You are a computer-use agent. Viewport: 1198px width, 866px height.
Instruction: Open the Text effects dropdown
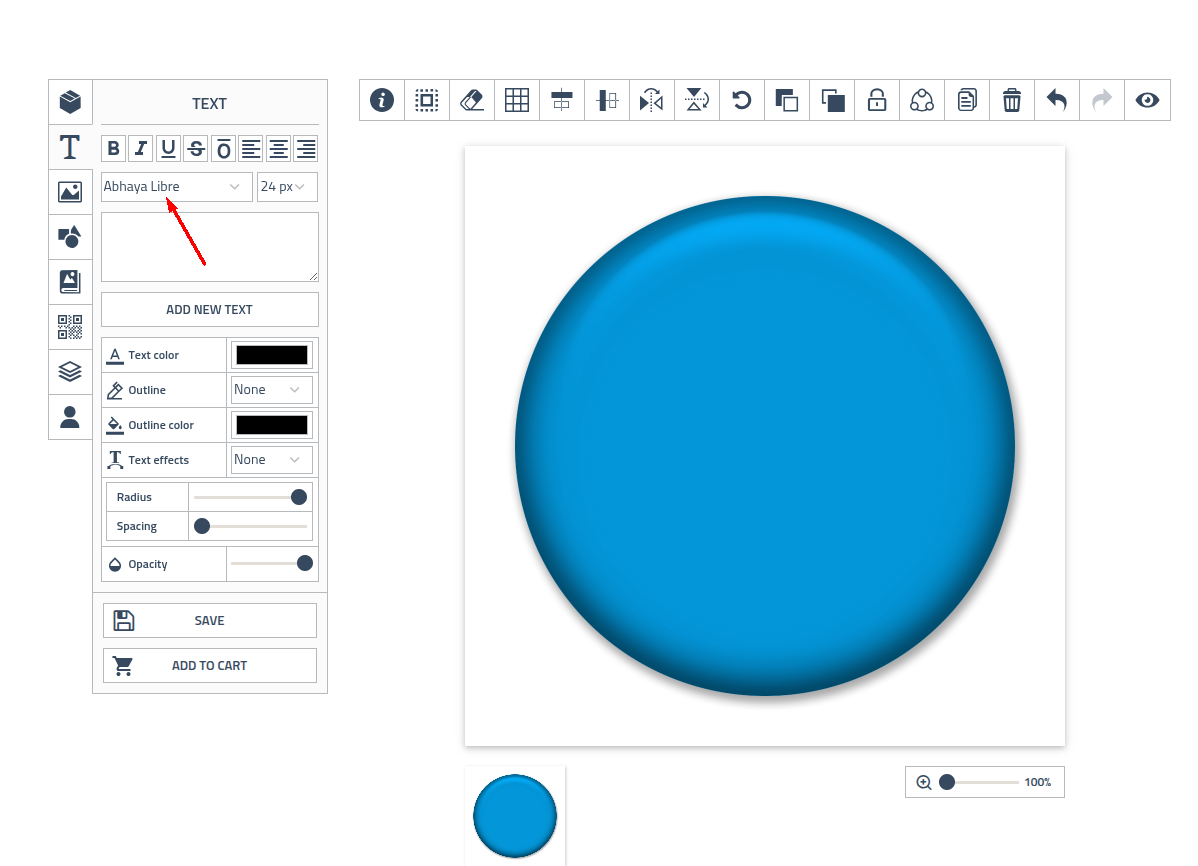pyautogui.click(x=271, y=460)
